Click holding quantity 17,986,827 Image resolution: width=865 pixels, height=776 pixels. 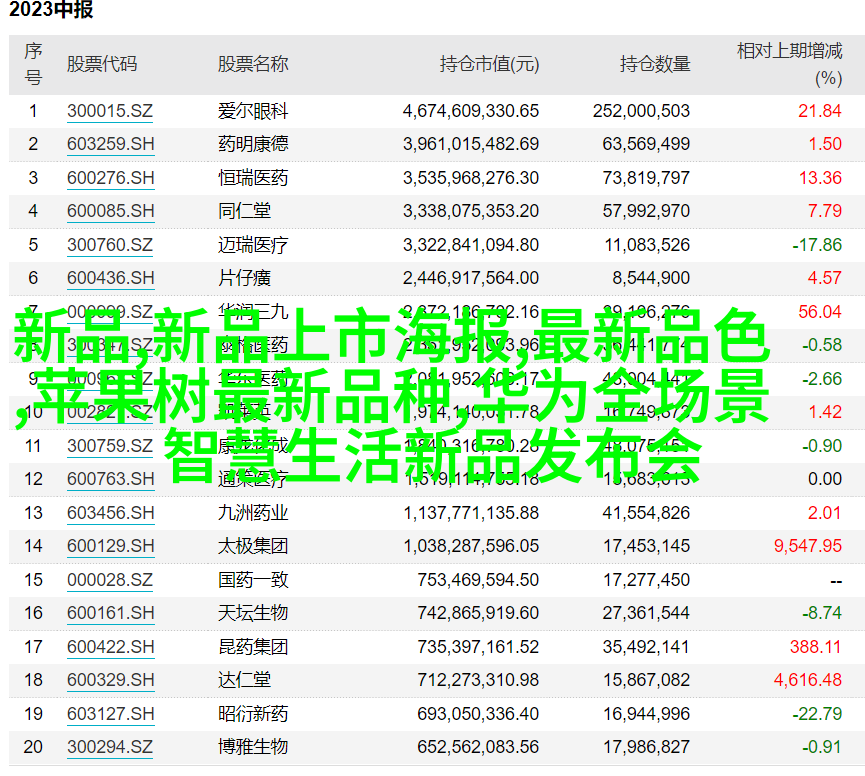[x=646, y=747]
